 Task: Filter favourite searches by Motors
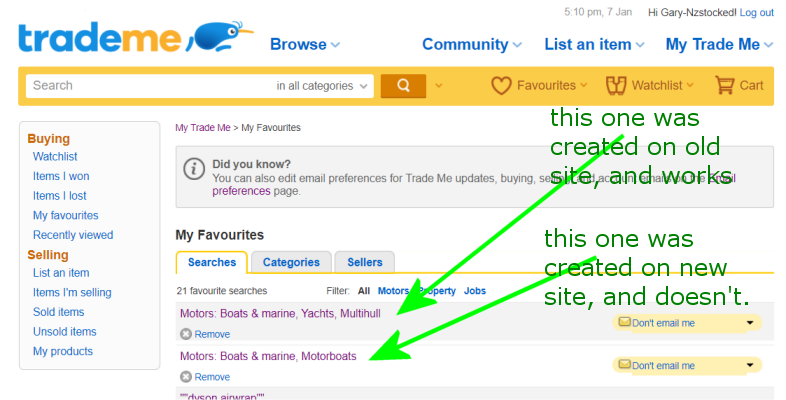tap(393, 291)
